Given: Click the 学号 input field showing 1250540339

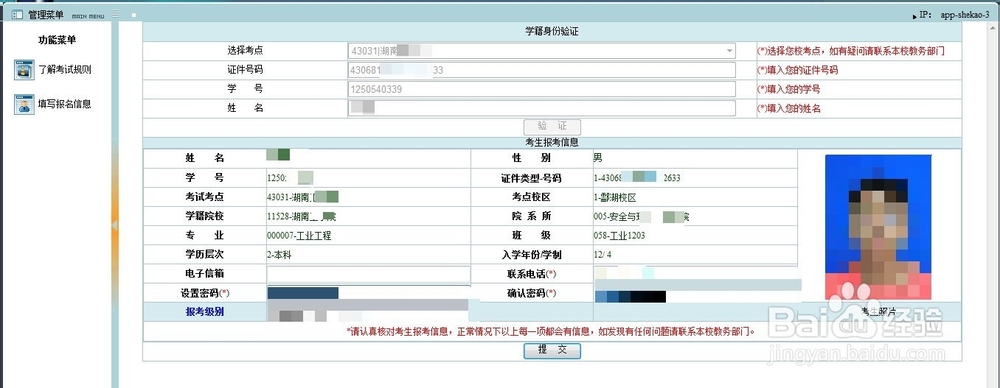Looking at the screenshot, I should point(541,89).
